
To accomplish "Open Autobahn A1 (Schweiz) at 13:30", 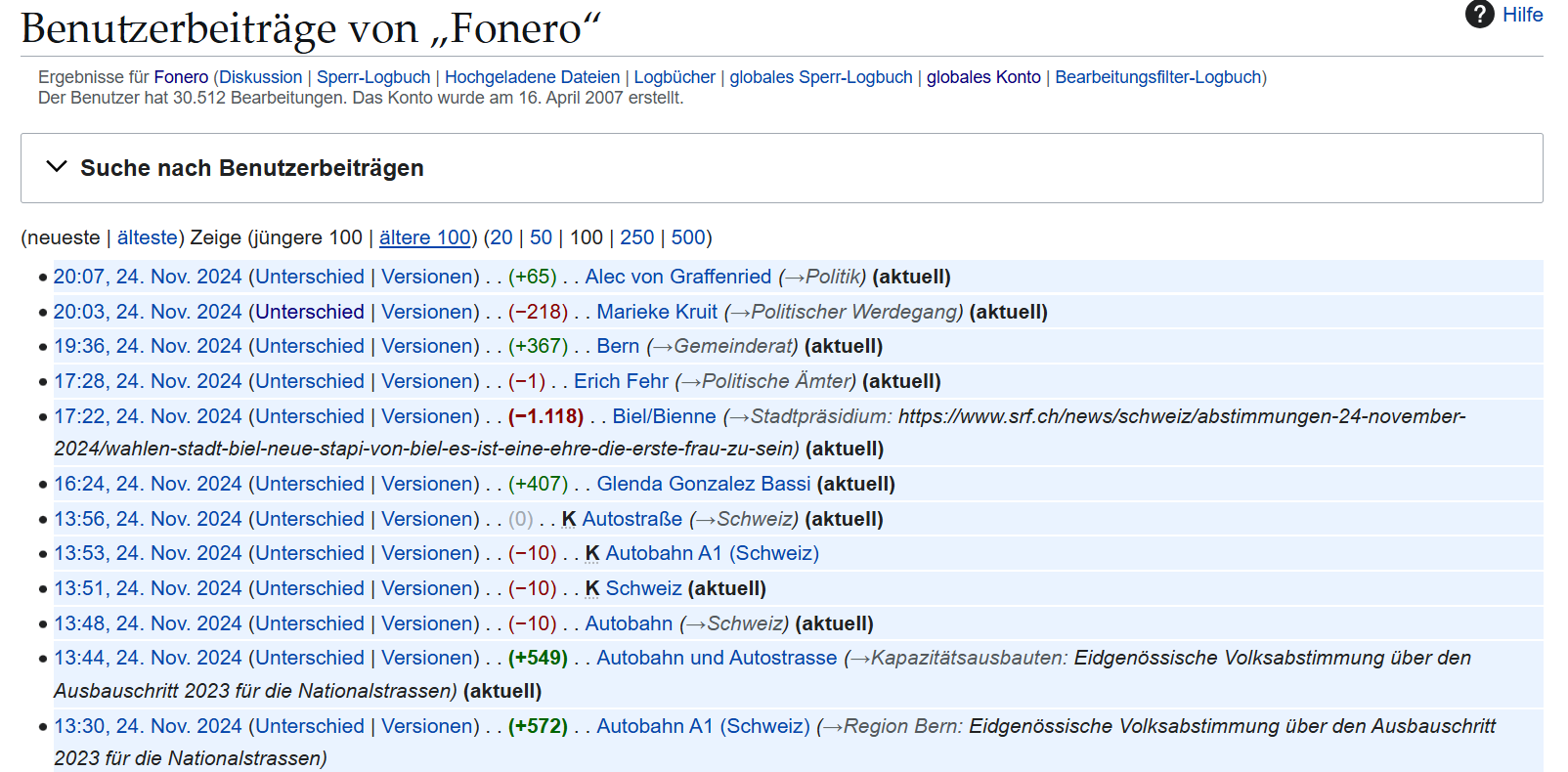I will [x=703, y=726].
